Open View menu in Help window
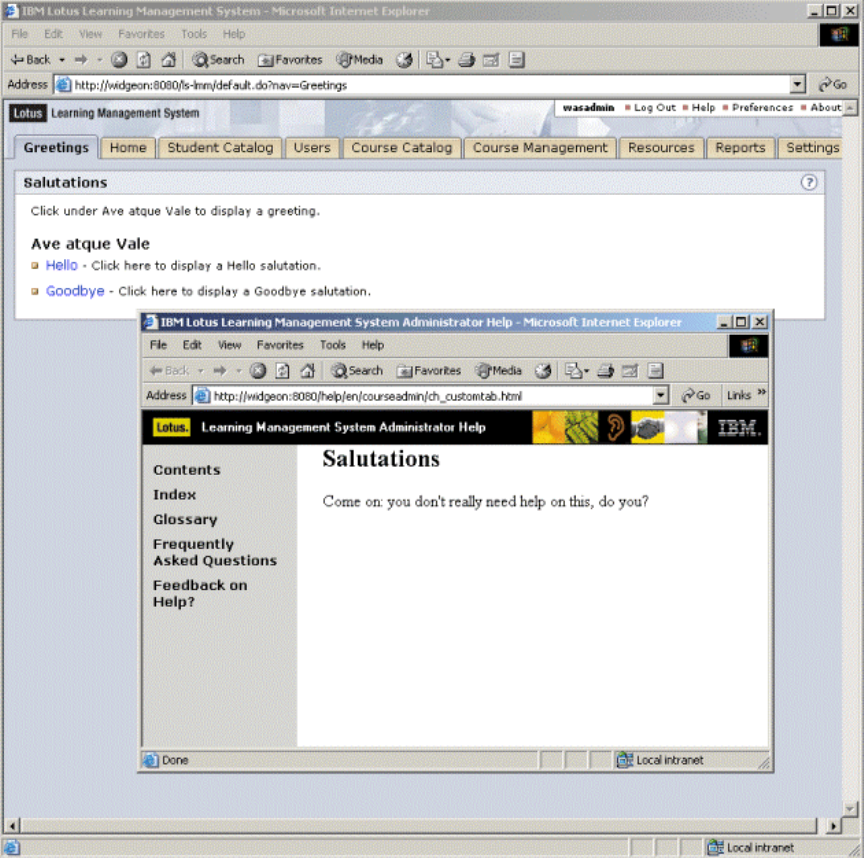Image resolution: width=864 pixels, height=858 pixels. (229, 345)
